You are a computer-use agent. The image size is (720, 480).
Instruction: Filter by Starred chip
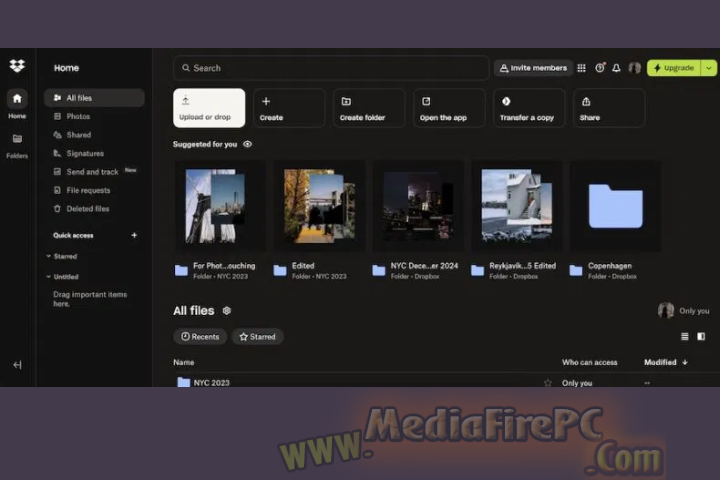tap(257, 337)
